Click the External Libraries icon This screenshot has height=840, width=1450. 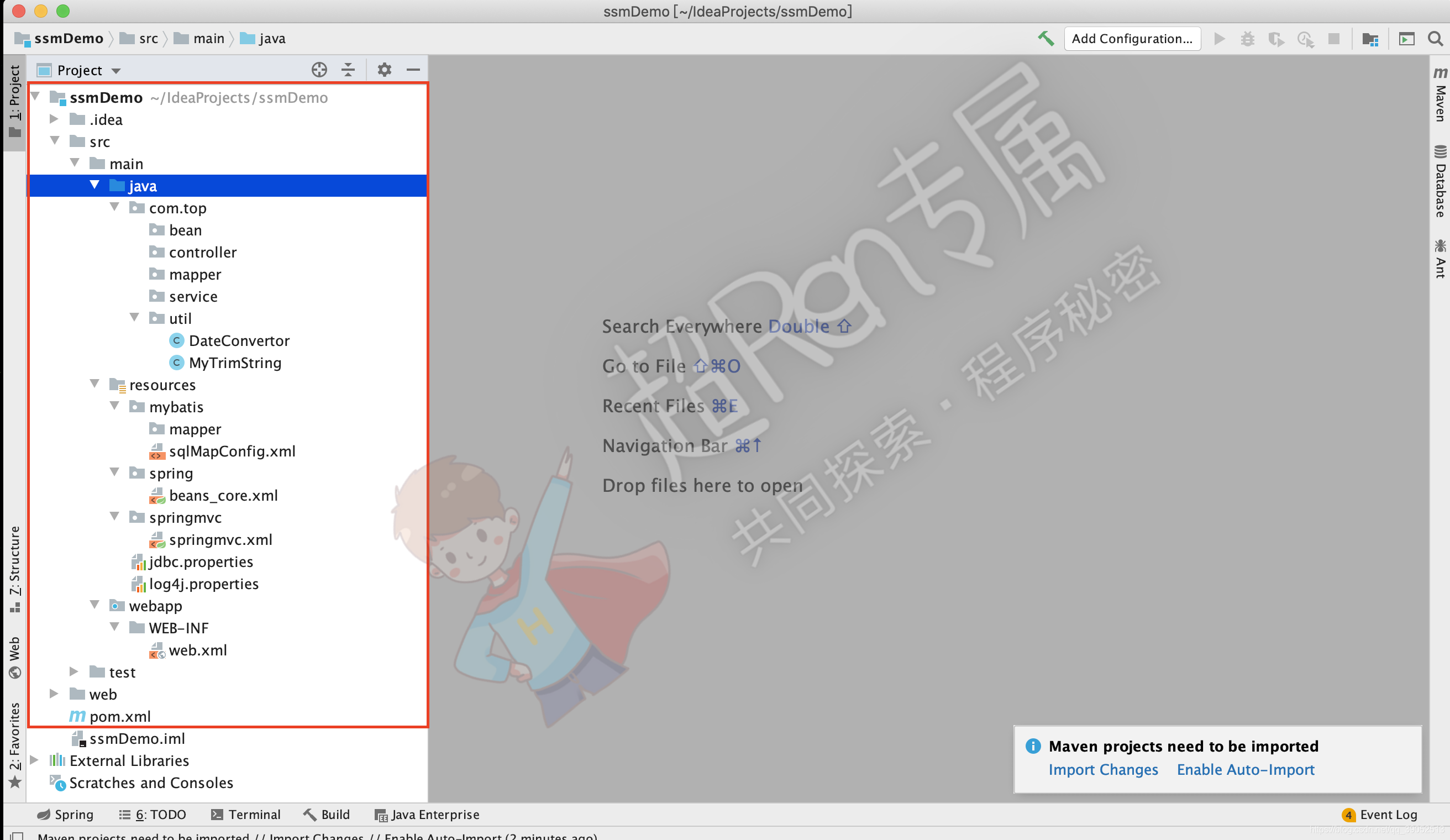57,760
